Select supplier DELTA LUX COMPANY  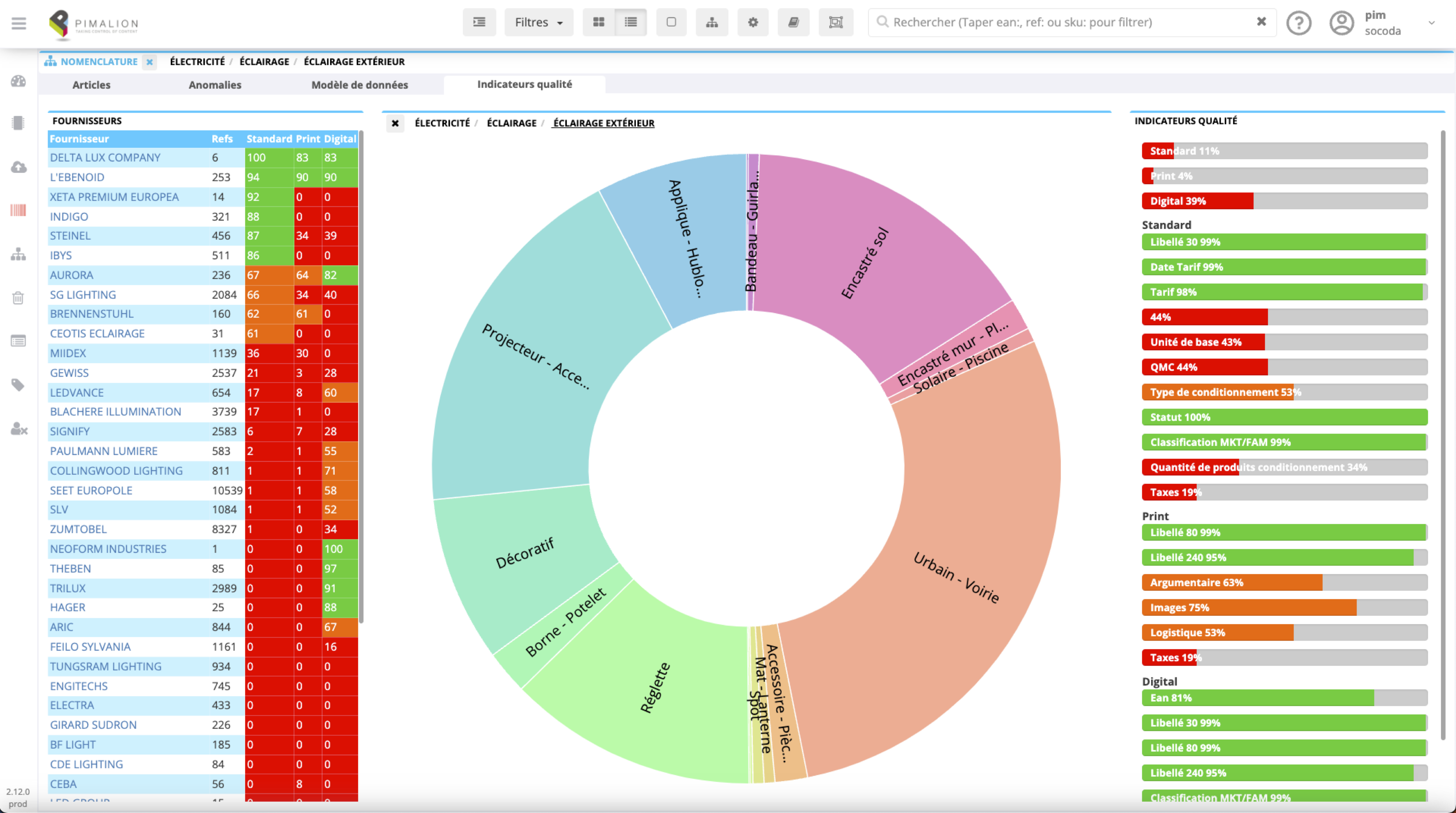point(105,158)
